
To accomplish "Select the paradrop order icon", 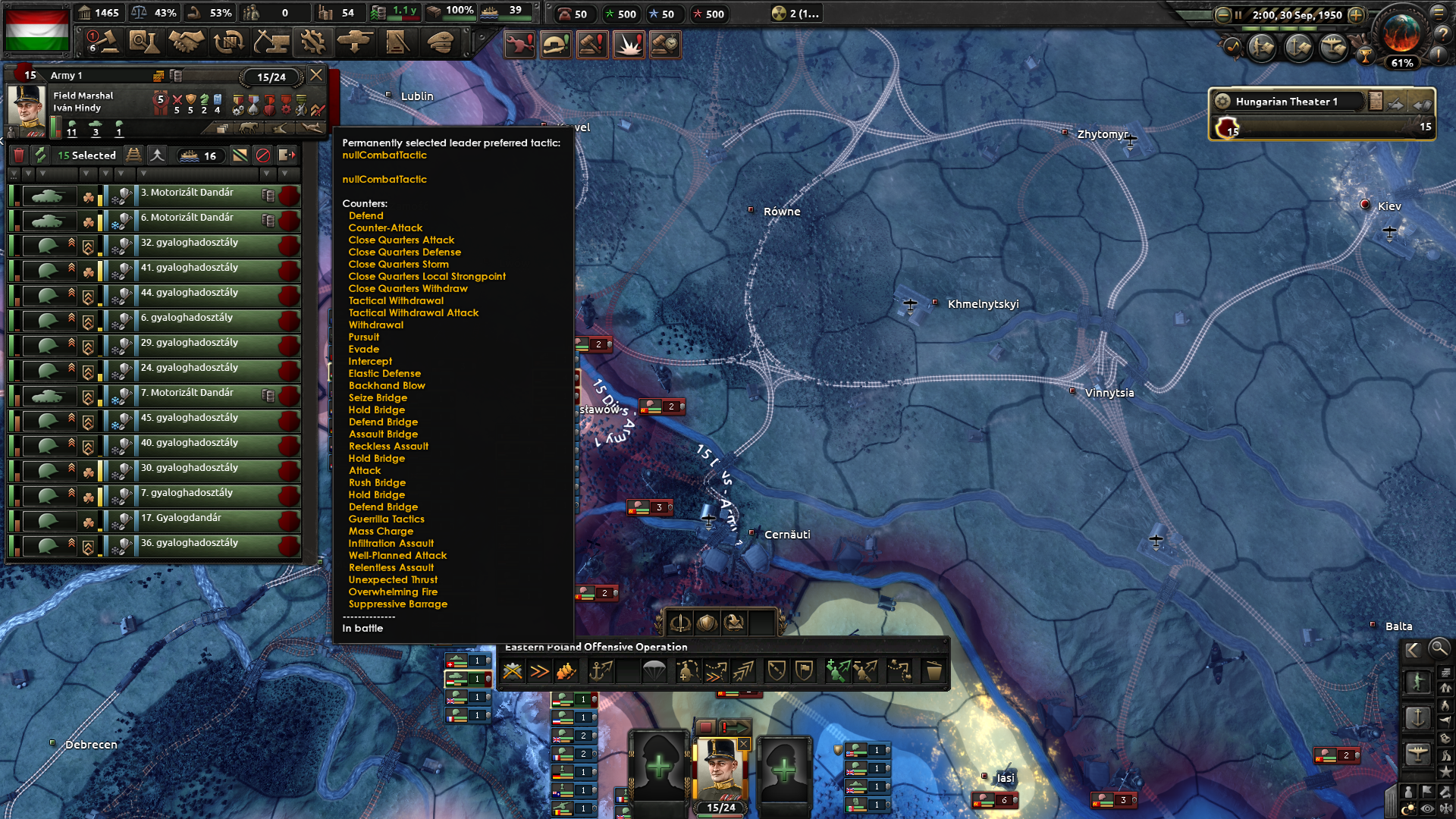I will click(x=654, y=671).
